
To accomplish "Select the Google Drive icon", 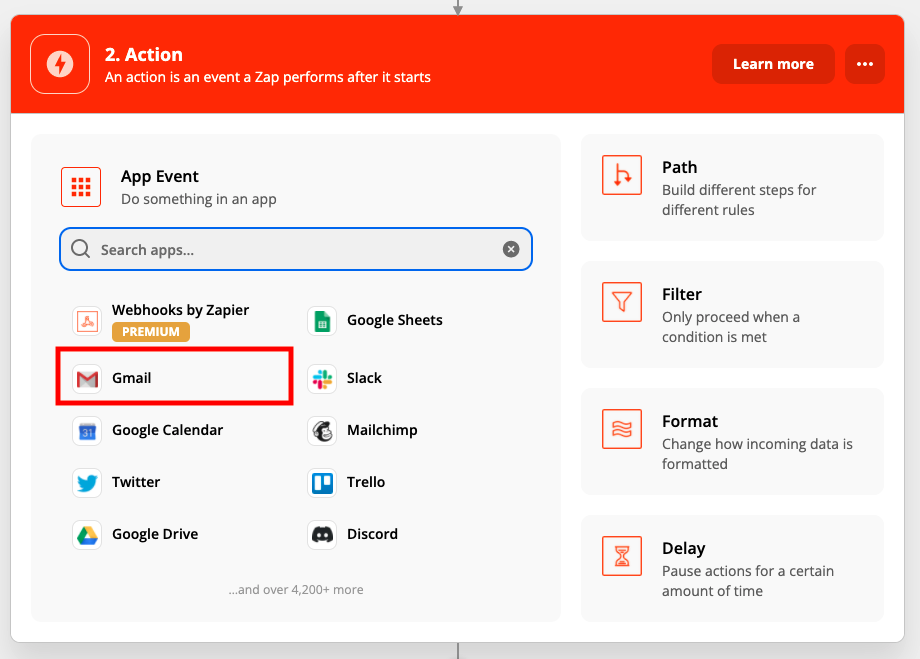I will click(88, 535).
